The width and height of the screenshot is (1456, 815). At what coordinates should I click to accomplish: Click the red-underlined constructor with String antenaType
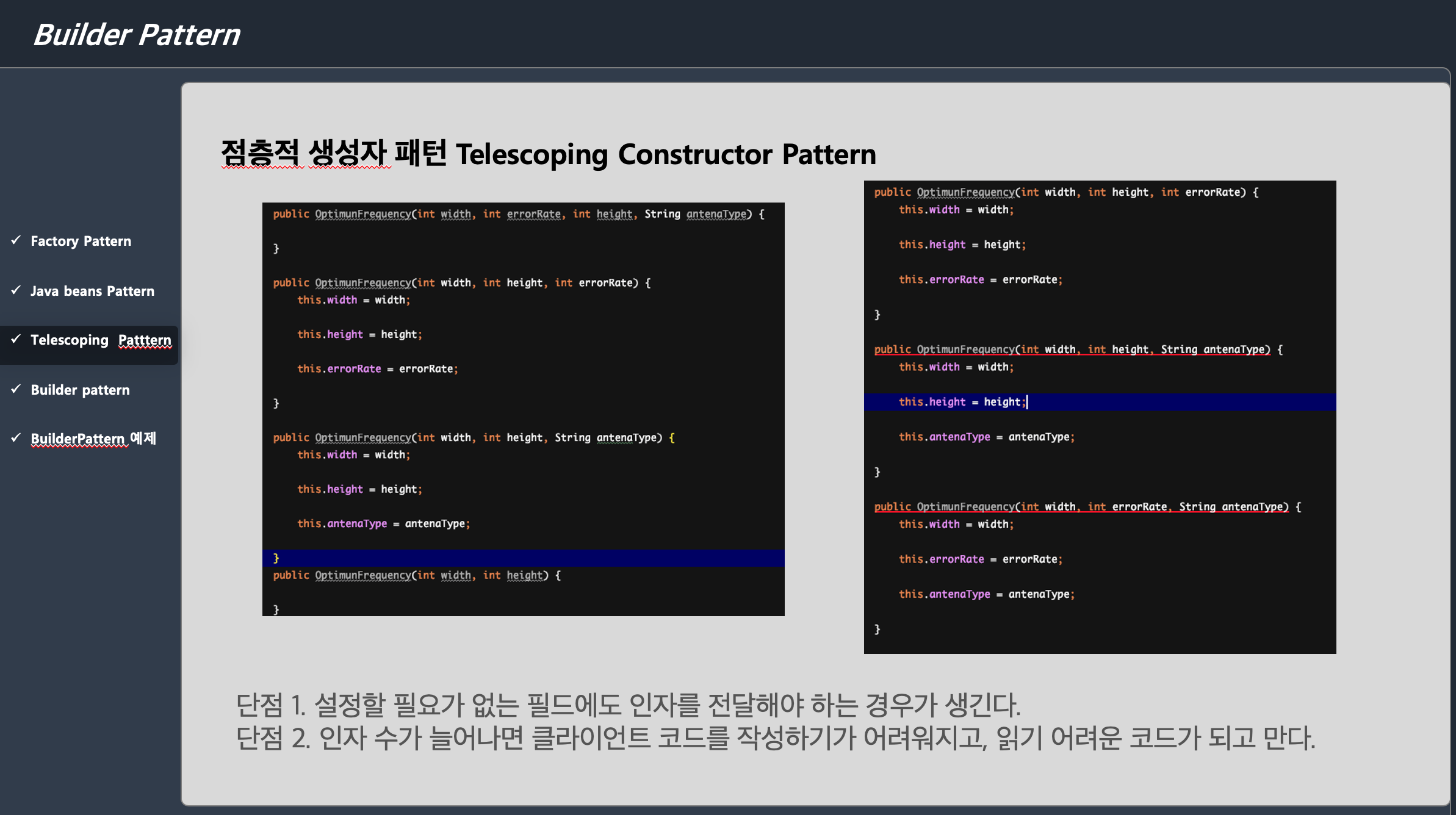[x=1072, y=350]
